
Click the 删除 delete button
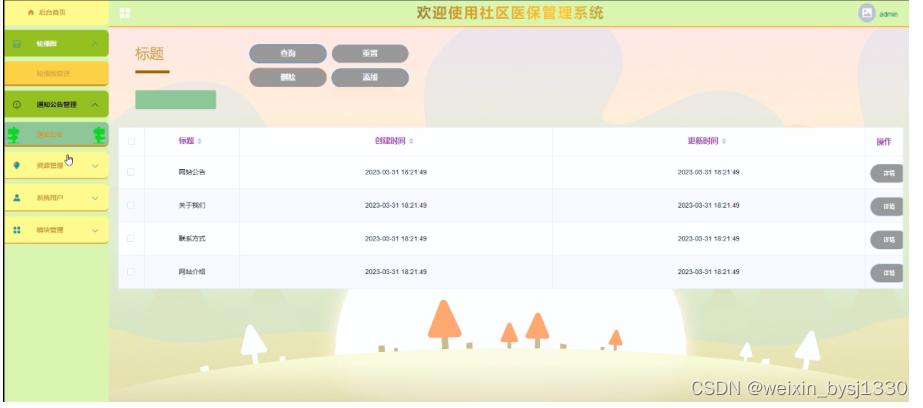(288, 78)
